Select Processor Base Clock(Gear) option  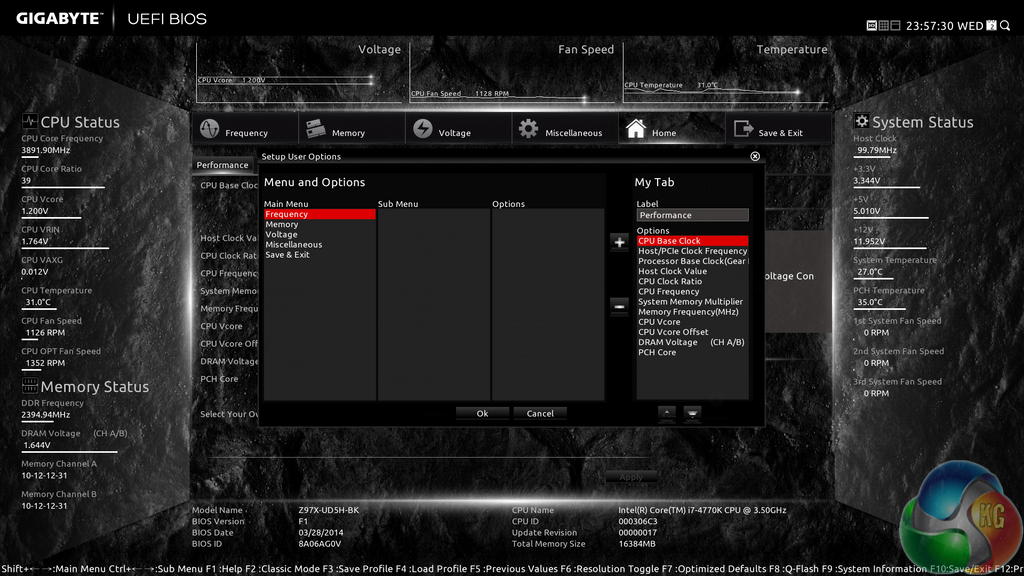point(692,261)
